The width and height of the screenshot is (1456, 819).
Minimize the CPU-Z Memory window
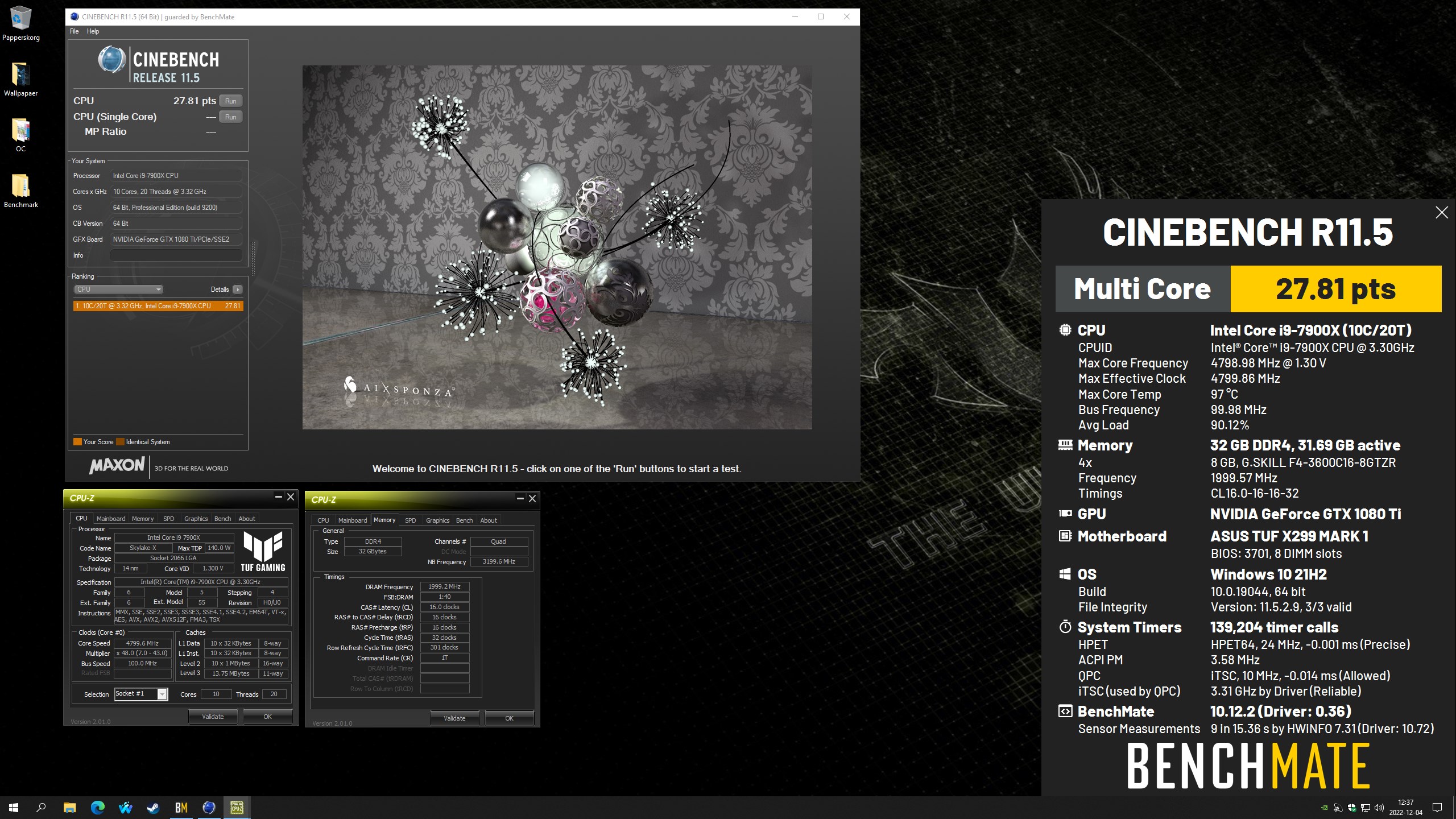pos(520,498)
